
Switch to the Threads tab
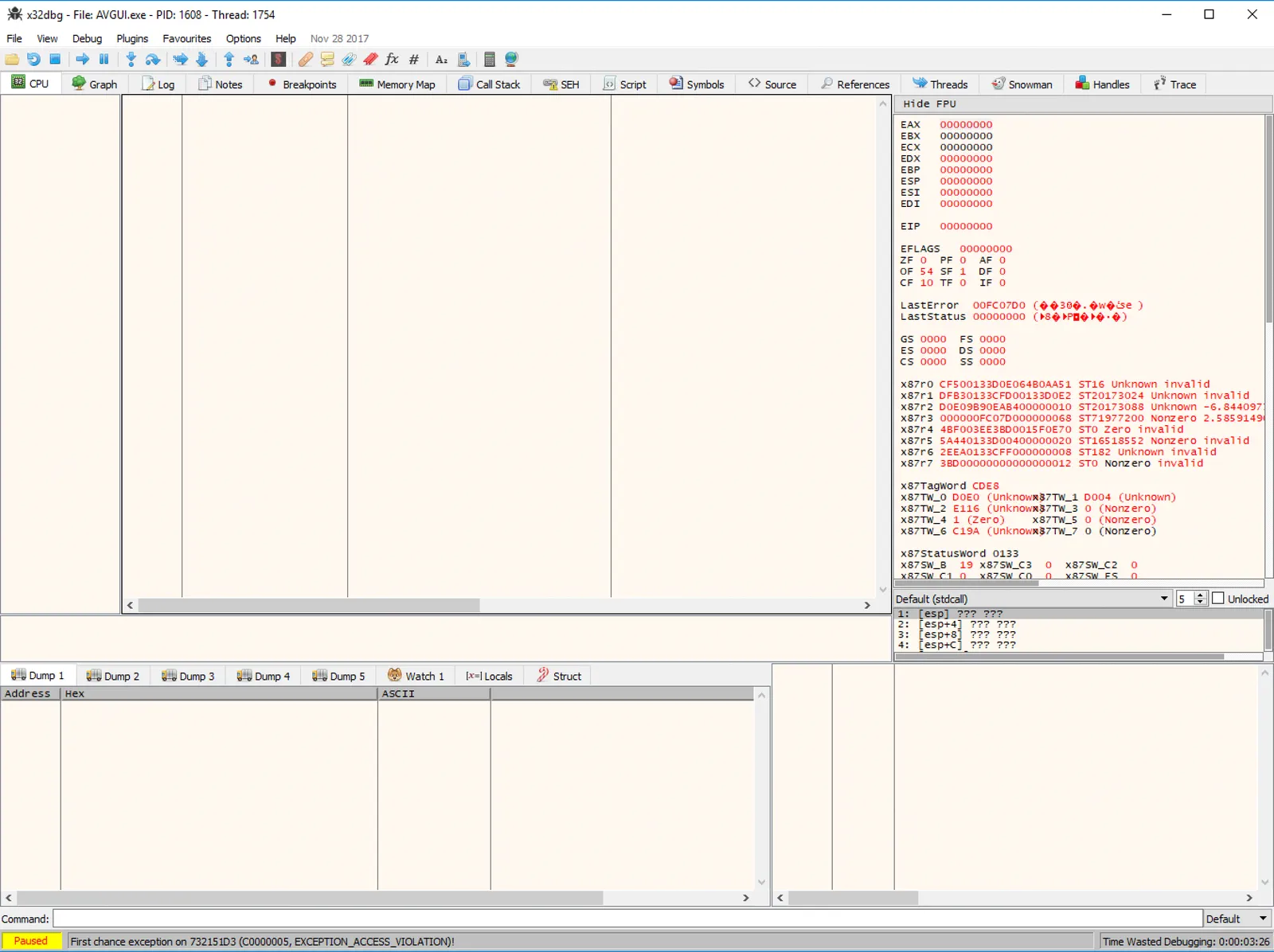(x=940, y=84)
